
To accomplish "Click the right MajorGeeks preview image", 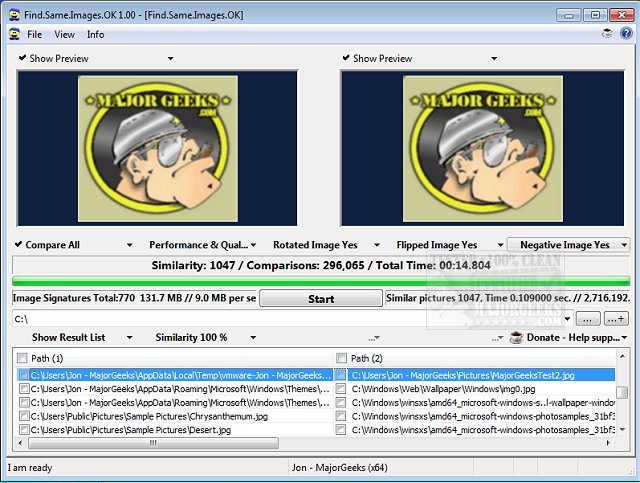I will (483, 149).
